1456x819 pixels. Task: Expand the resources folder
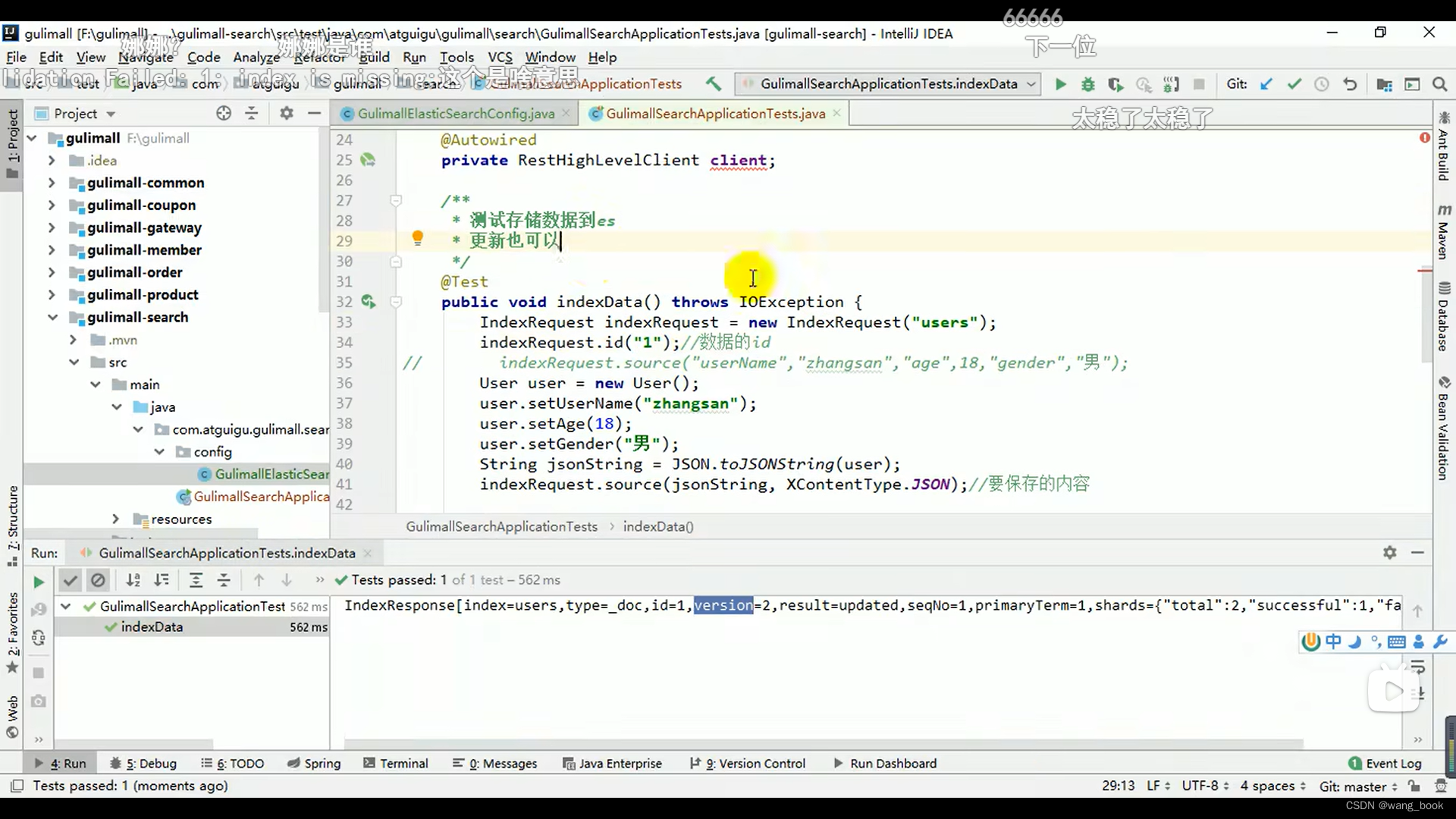115,519
